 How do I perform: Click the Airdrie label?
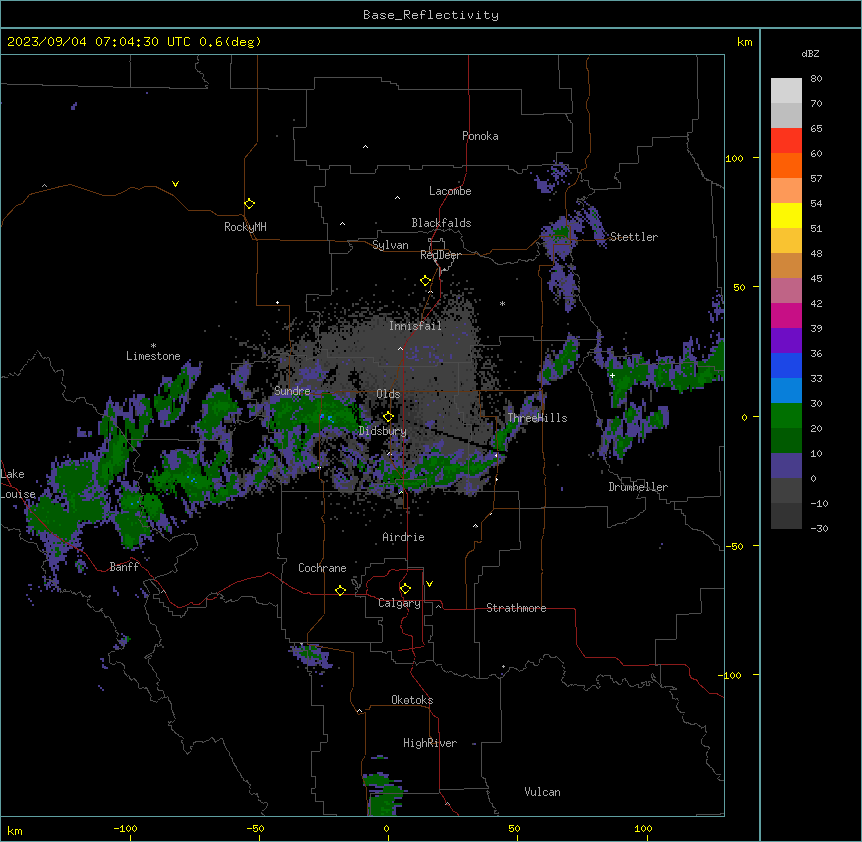(x=403, y=537)
